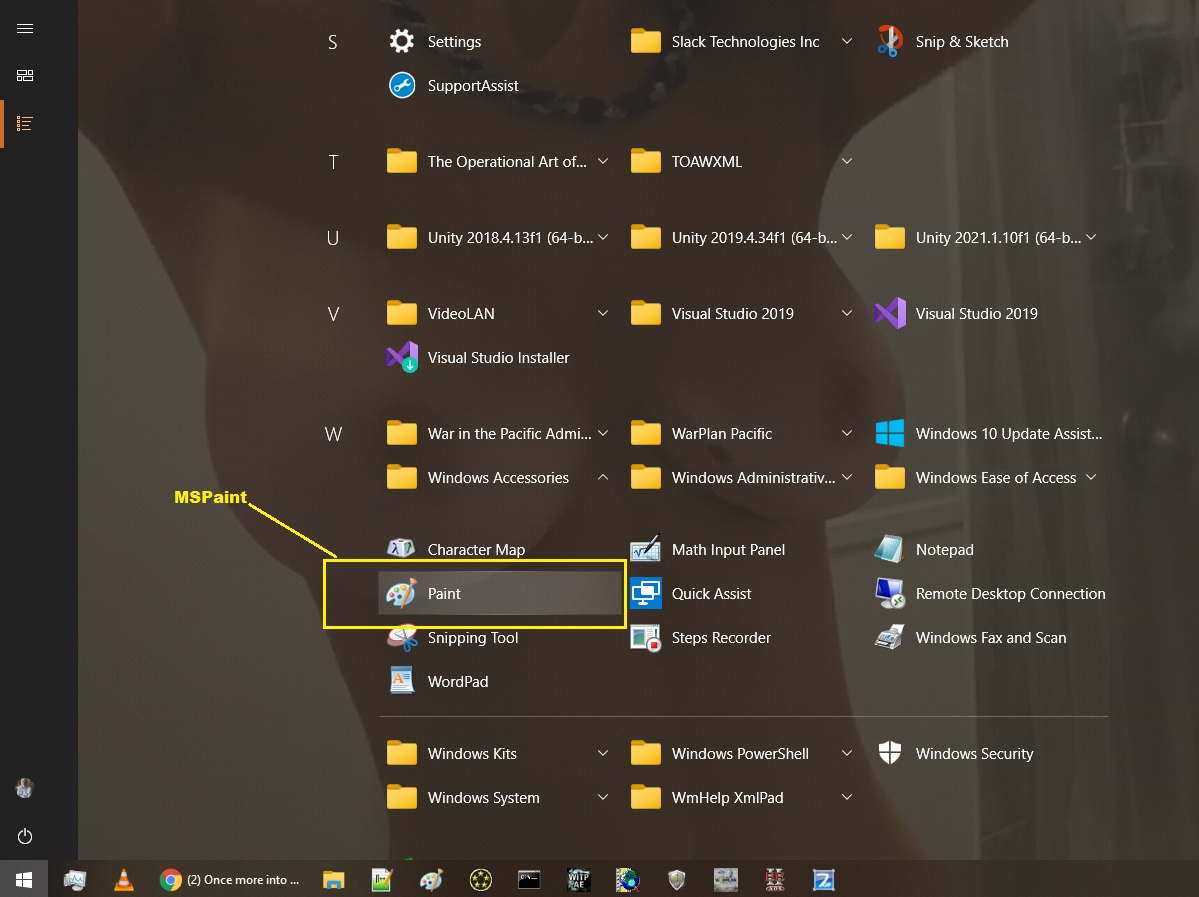Viewport: 1199px width, 897px height.
Task: Expand The Operational Art of folder chevron
Action: point(603,161)
